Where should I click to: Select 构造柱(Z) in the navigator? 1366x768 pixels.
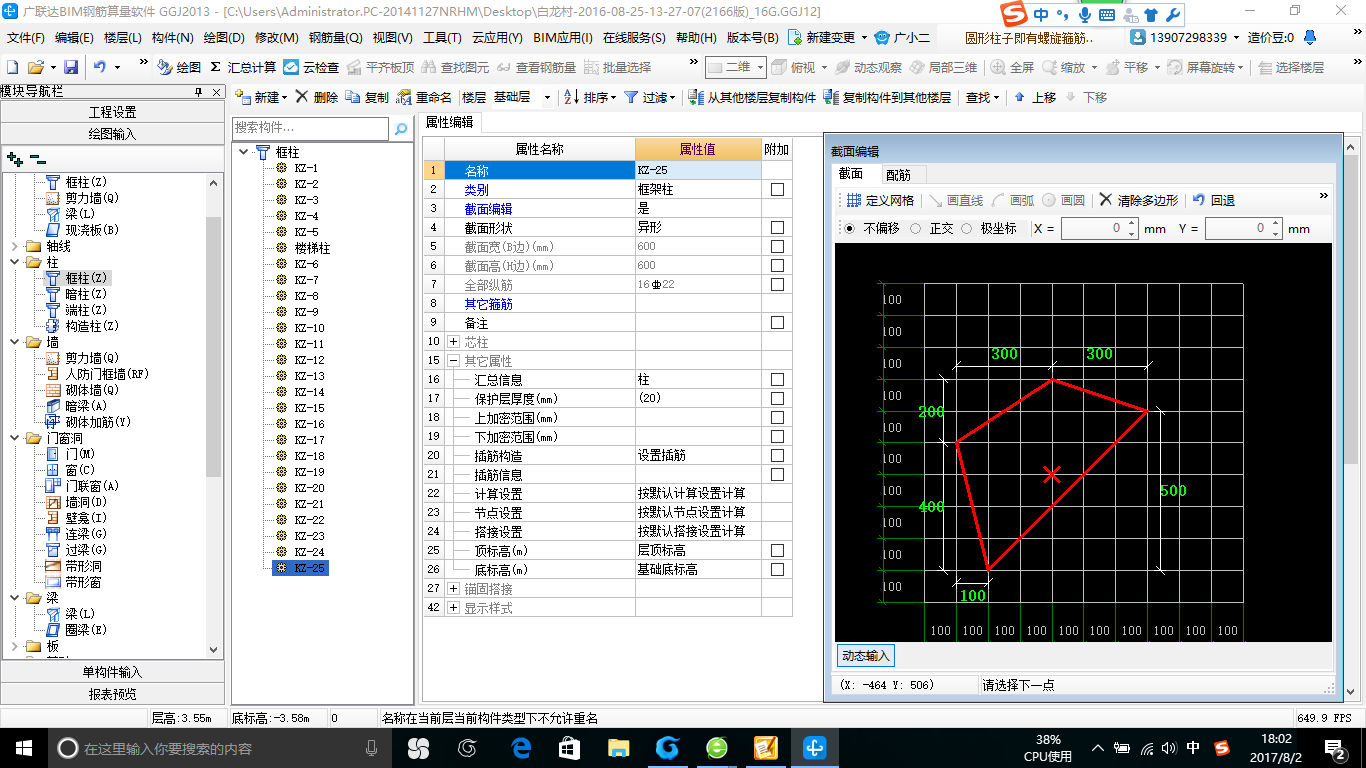point(92,326)
